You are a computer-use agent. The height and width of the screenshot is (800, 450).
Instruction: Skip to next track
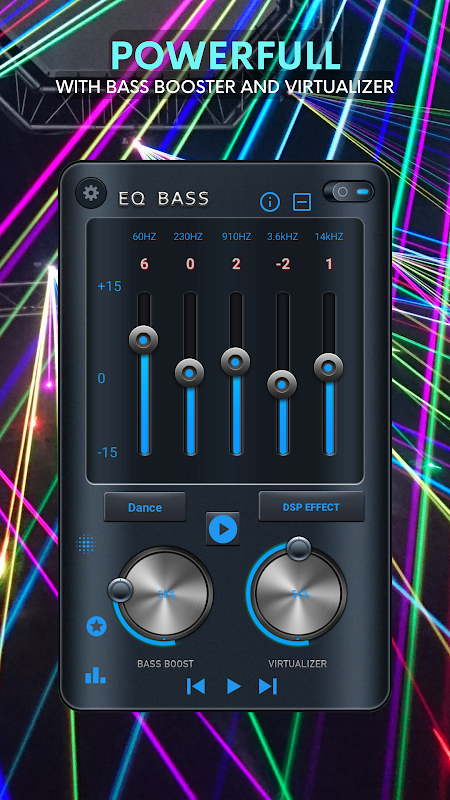268,686
